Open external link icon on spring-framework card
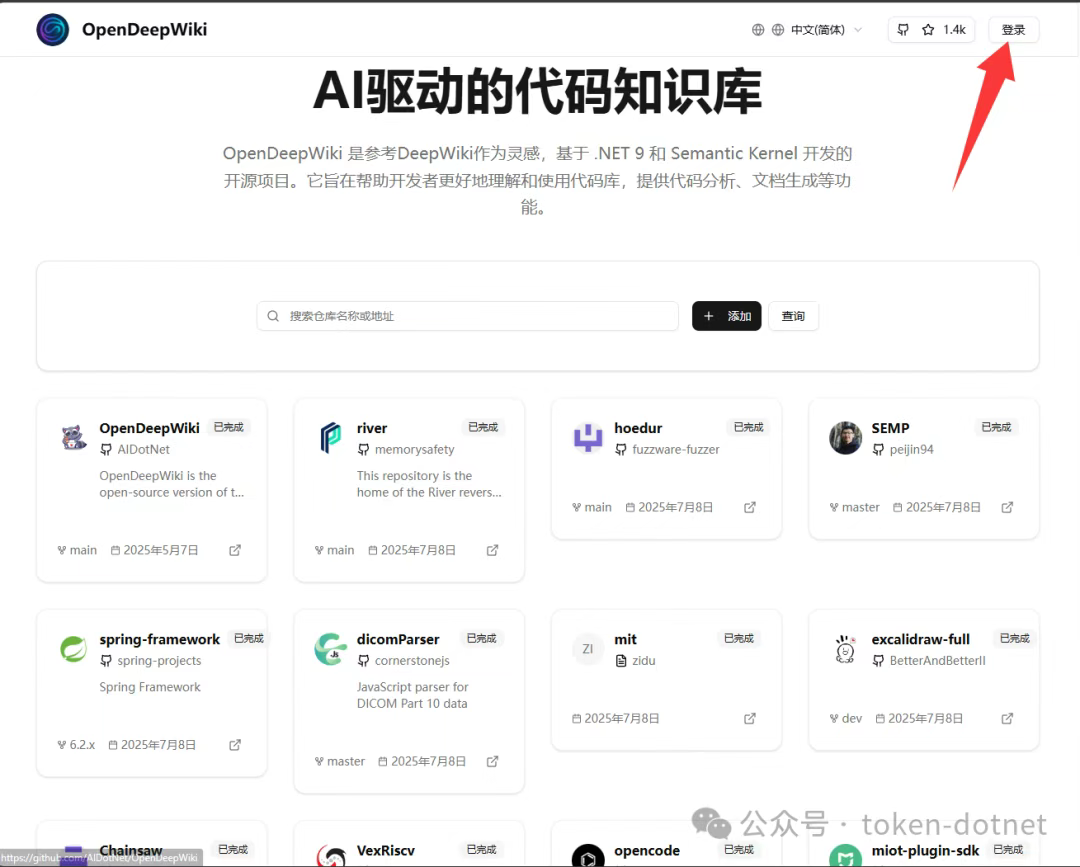 [235, 745]
